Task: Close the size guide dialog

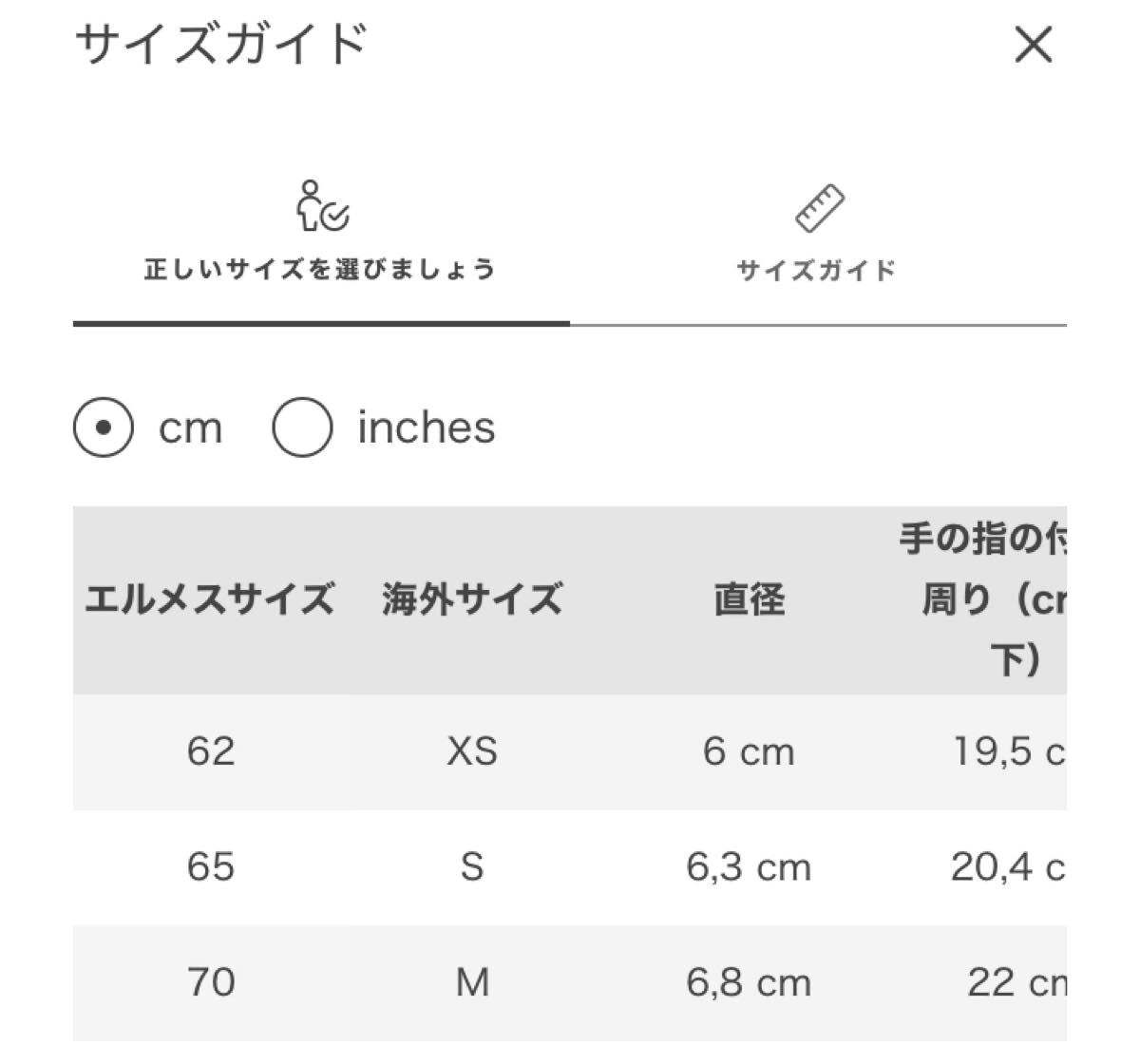Action: [x=1033, y=45]
